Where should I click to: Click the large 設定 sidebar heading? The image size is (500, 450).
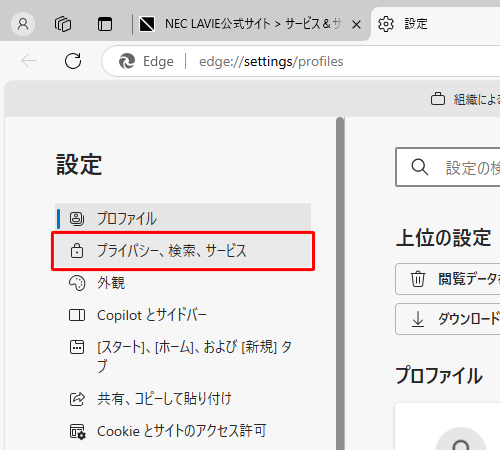[x=79, y=164]
